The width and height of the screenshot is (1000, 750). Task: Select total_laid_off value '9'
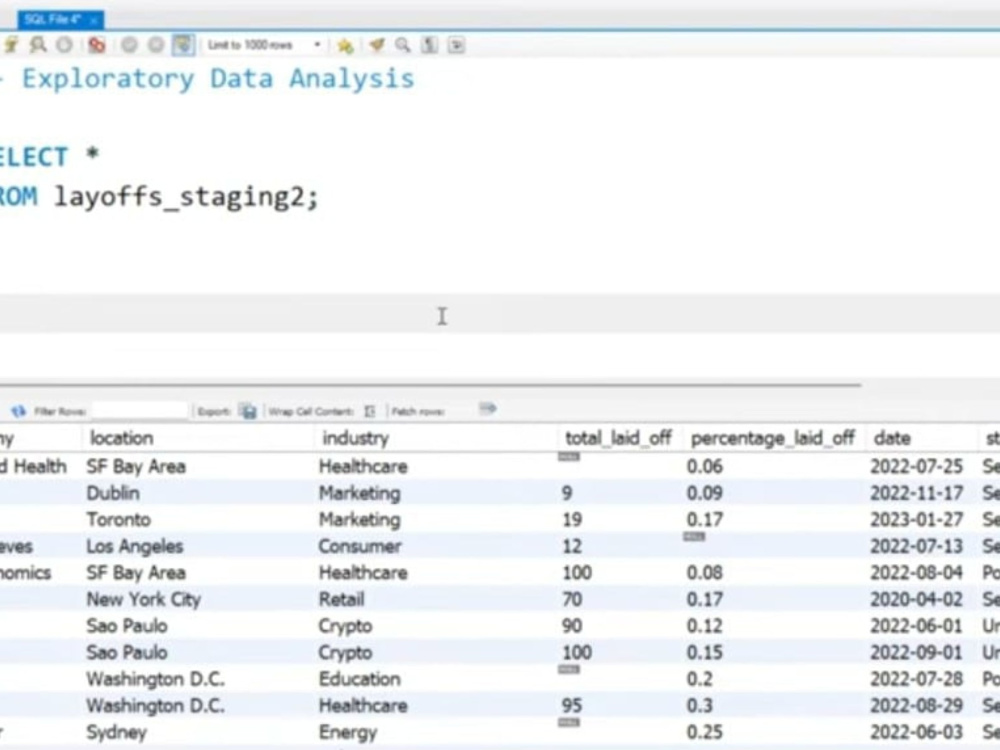coord(567,493)
